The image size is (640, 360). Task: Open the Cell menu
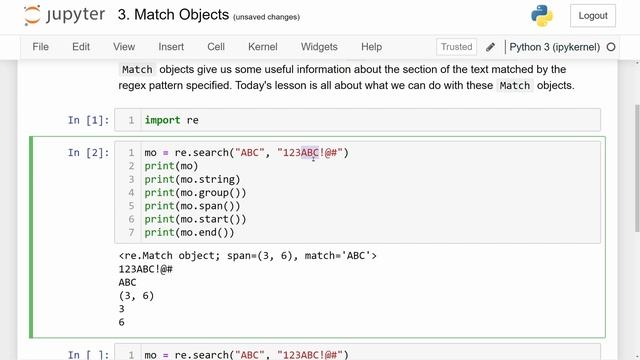216,47
